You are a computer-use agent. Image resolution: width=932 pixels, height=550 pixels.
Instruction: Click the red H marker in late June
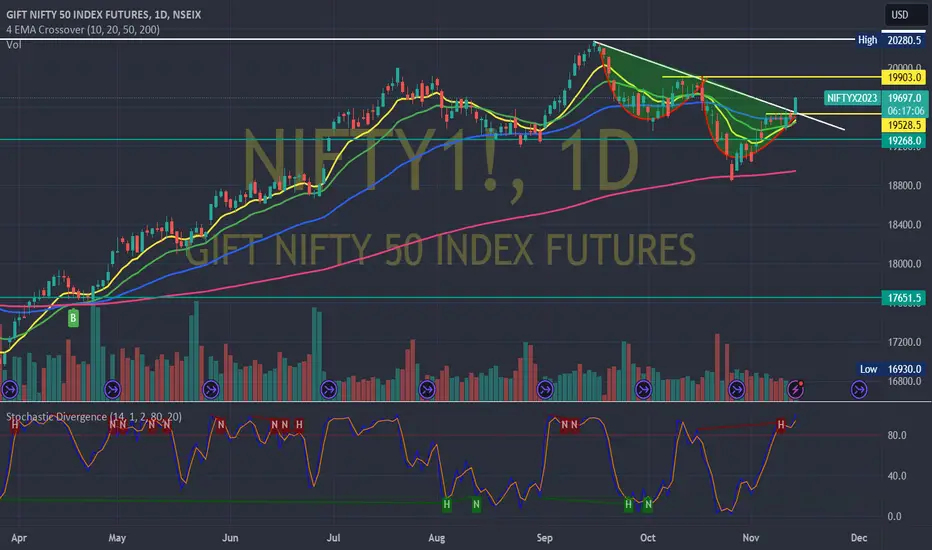[x=299, y=425]
